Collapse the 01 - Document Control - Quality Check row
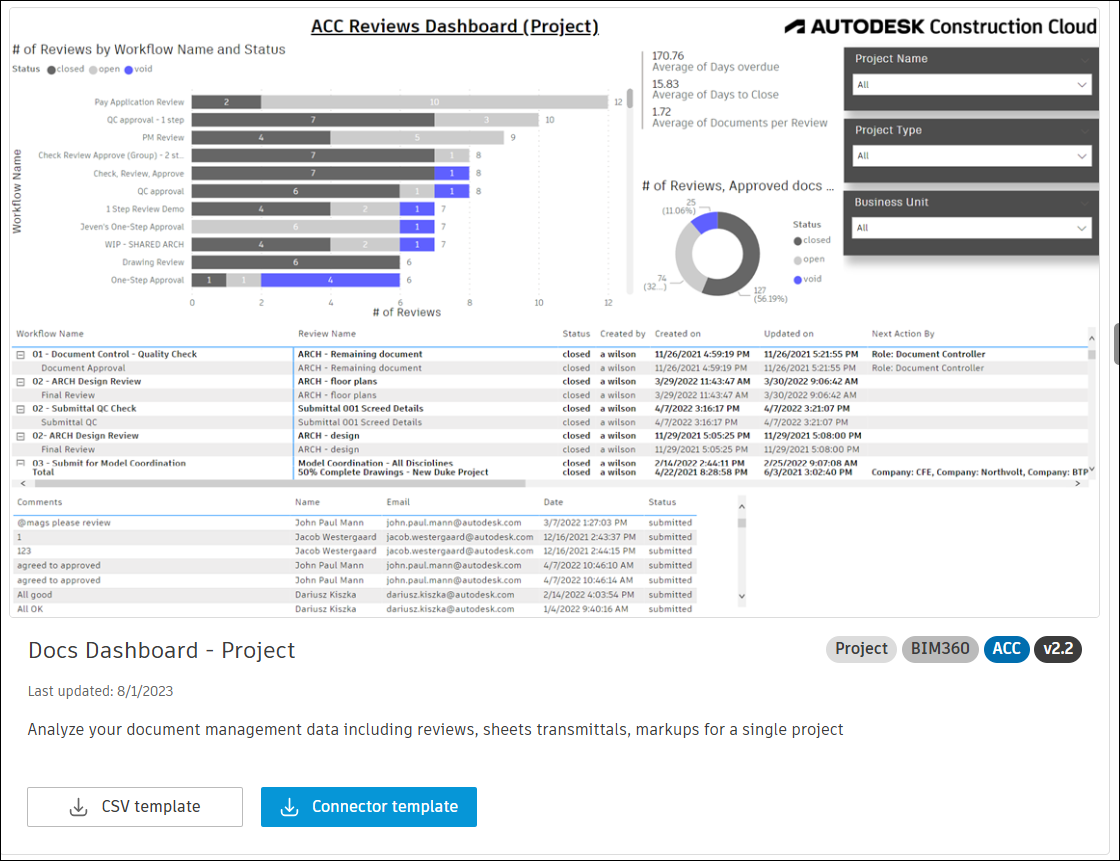Image resolution: width=1120 pixels, height=861 pixels. pyautogui.click(x=21, y=354)
